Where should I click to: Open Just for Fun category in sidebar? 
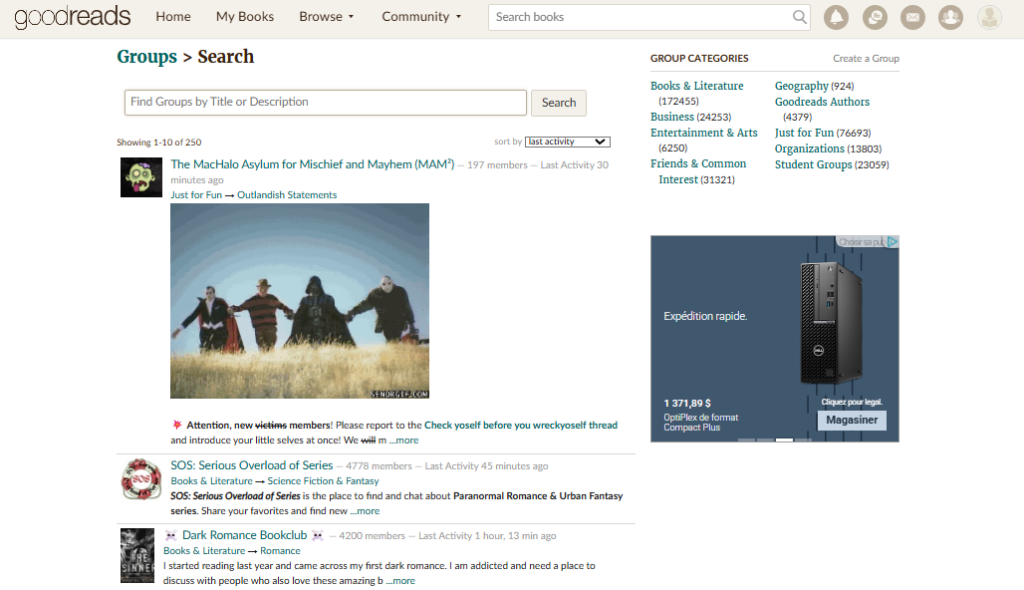(x=804, y=133)
